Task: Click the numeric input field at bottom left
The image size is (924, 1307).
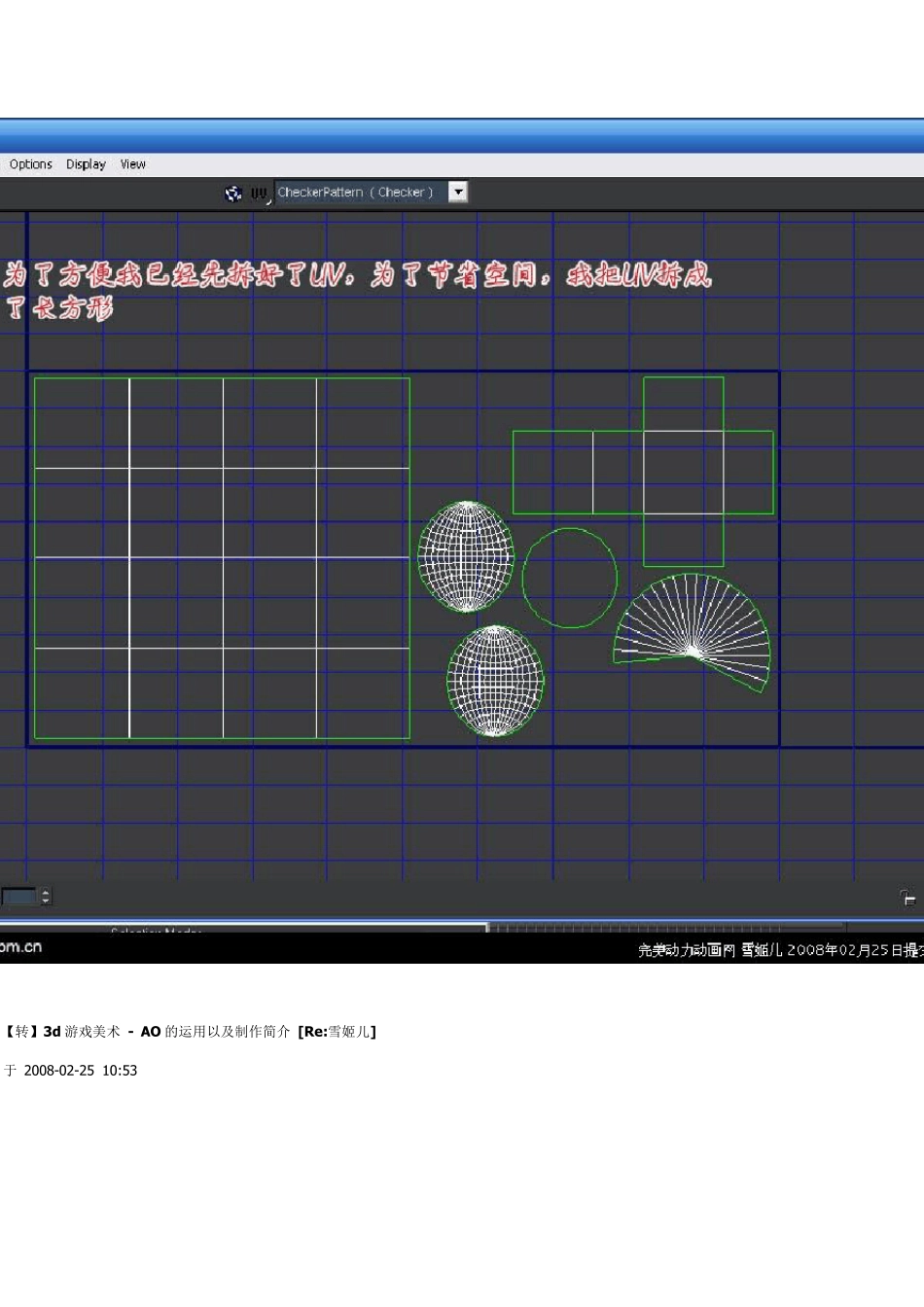Action: (19, 897)
